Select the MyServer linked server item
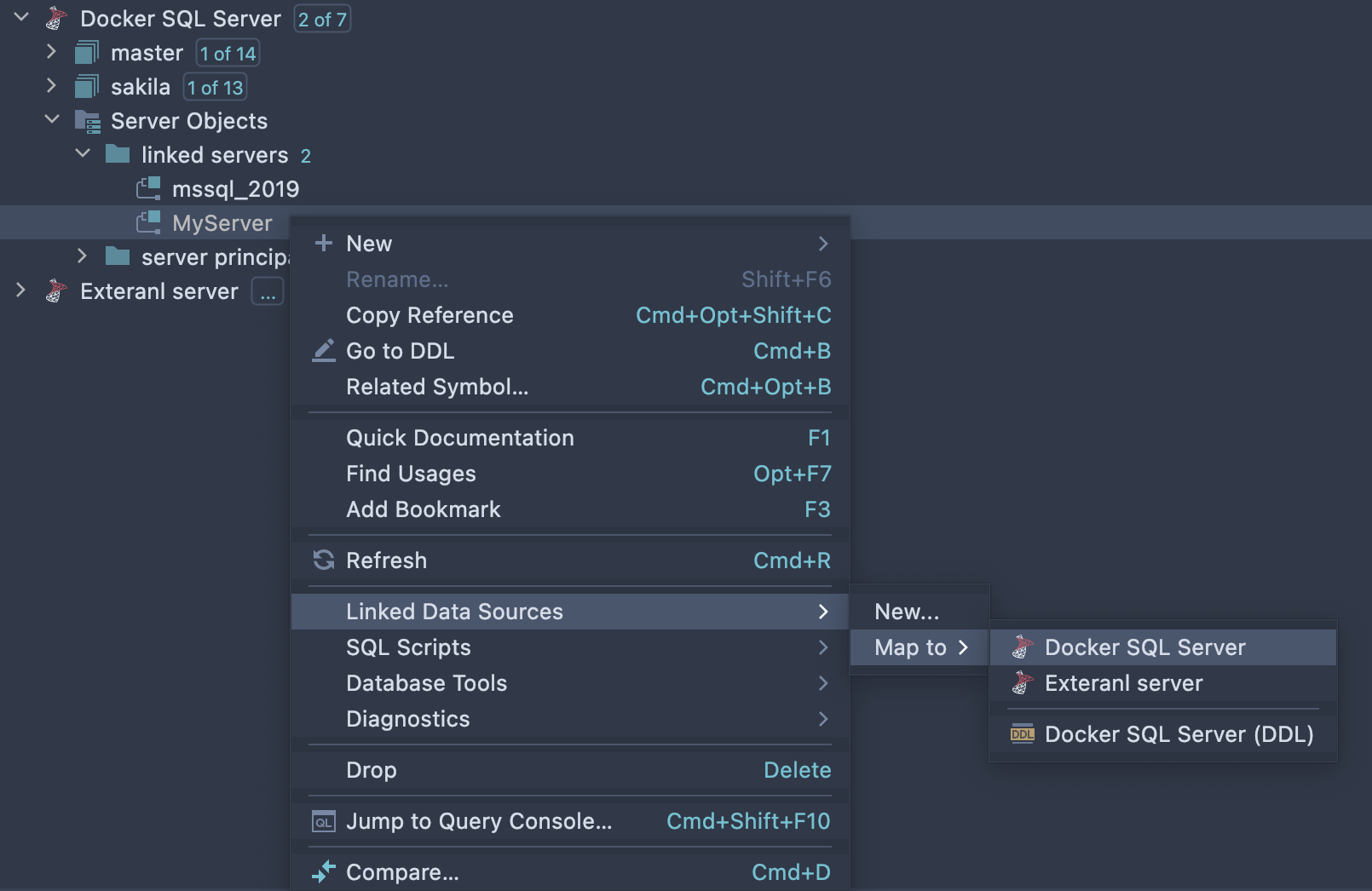 click(x=222, y=223)
